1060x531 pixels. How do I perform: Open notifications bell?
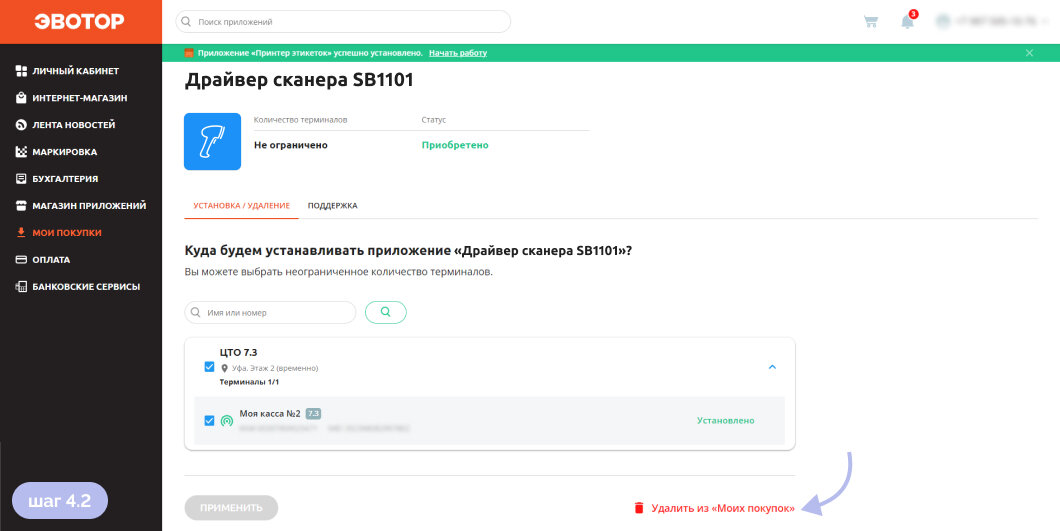(907, 22)
